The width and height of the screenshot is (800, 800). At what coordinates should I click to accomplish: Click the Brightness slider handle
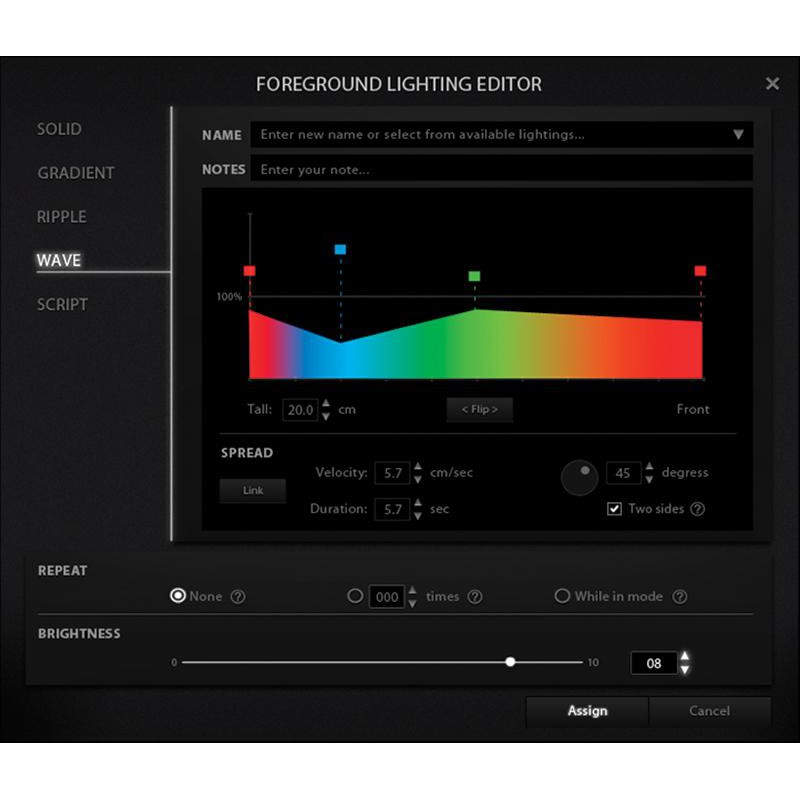(511, 662)
